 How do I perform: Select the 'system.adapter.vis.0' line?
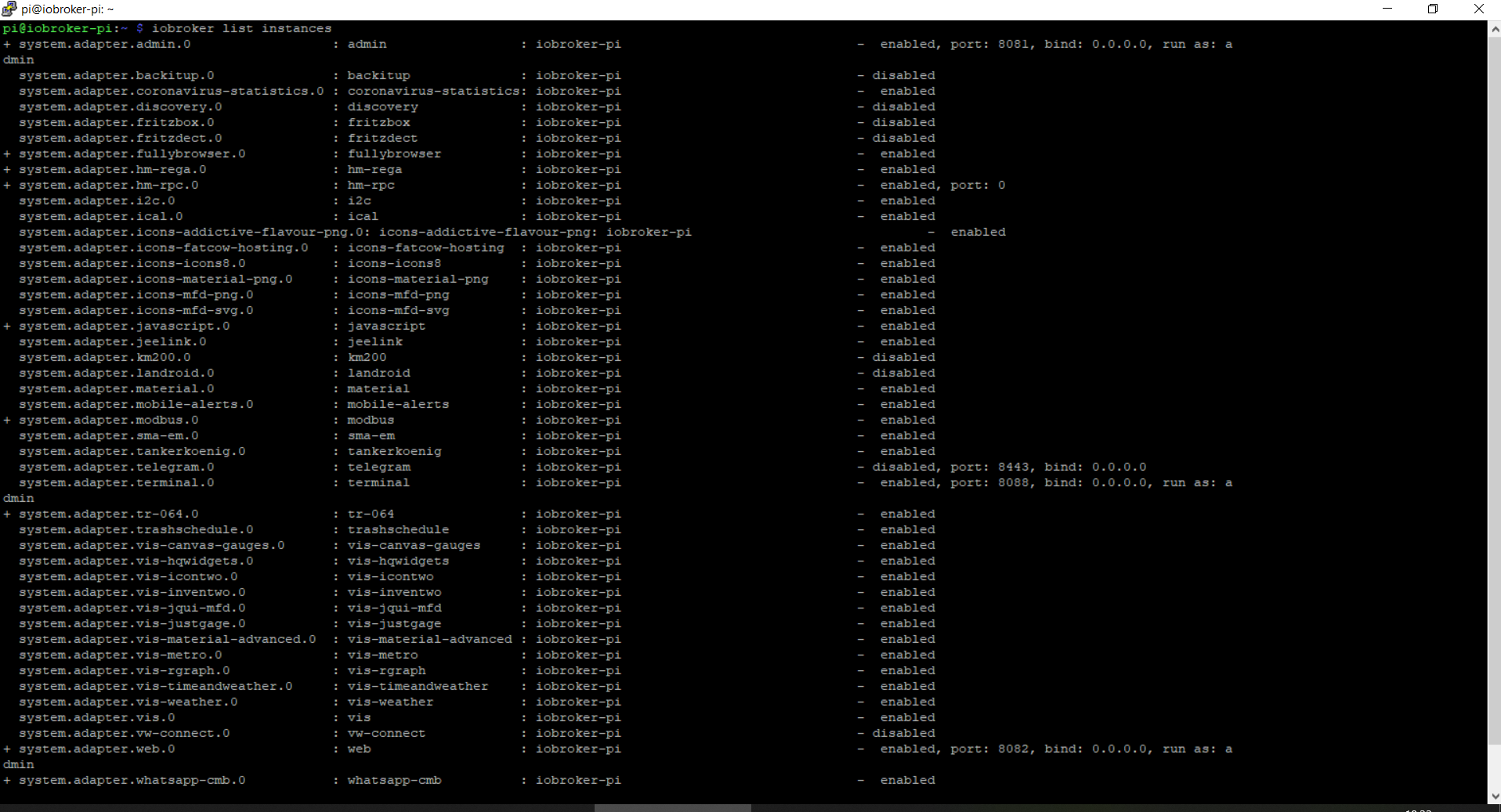click(x=97, y=718)
